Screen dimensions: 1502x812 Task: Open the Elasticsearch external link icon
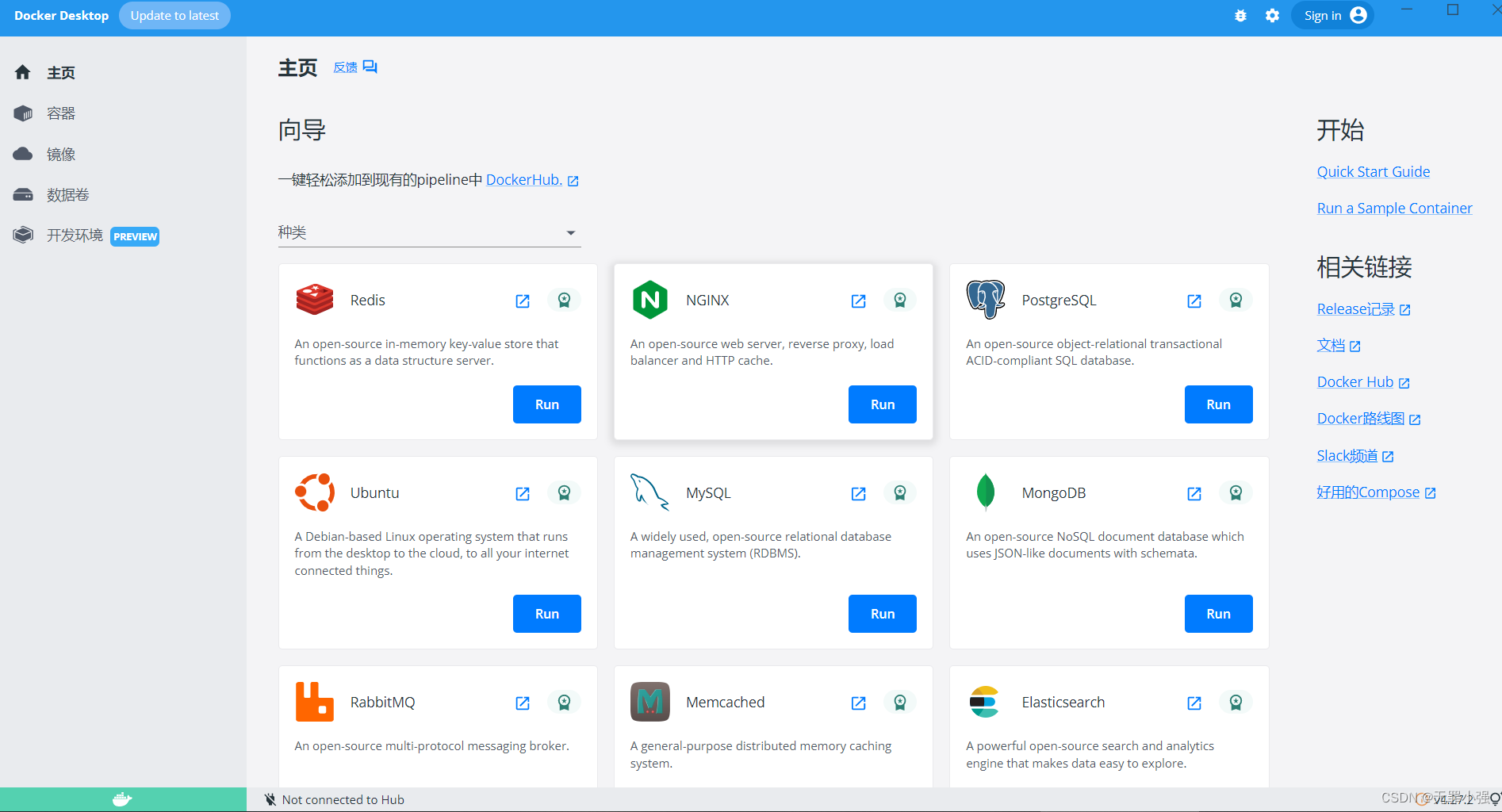point(1194,703)
